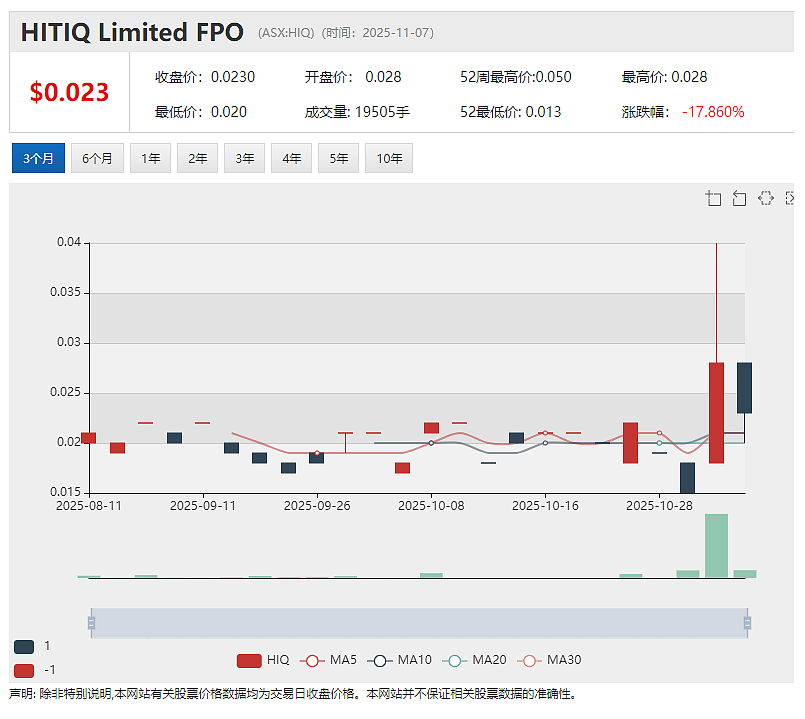This screenshot has height=719, width=805.
Task: Click the 2025-09-26 x-axis date label
Action: [x=317, y=506]
